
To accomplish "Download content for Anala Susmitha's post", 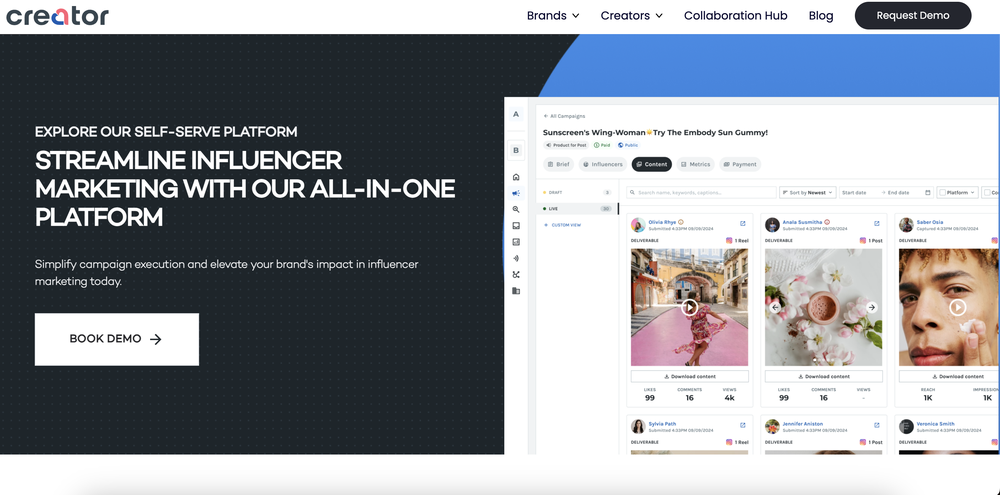I will coord(823,376).
